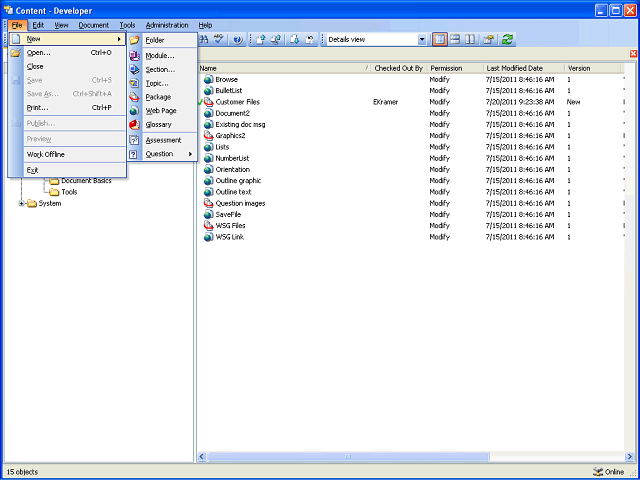This screenshot has width=640, height=480.
Task: Sort by Checked Out By column header
Action: coord(399,68)
